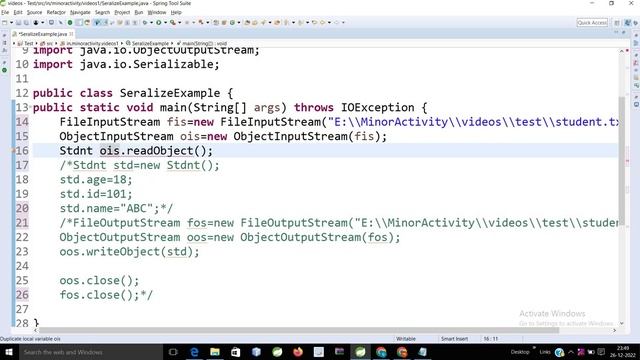Open the Edit menu
Image resolution: width=640 pixels, height=360 pixels.
coord(18,12)
